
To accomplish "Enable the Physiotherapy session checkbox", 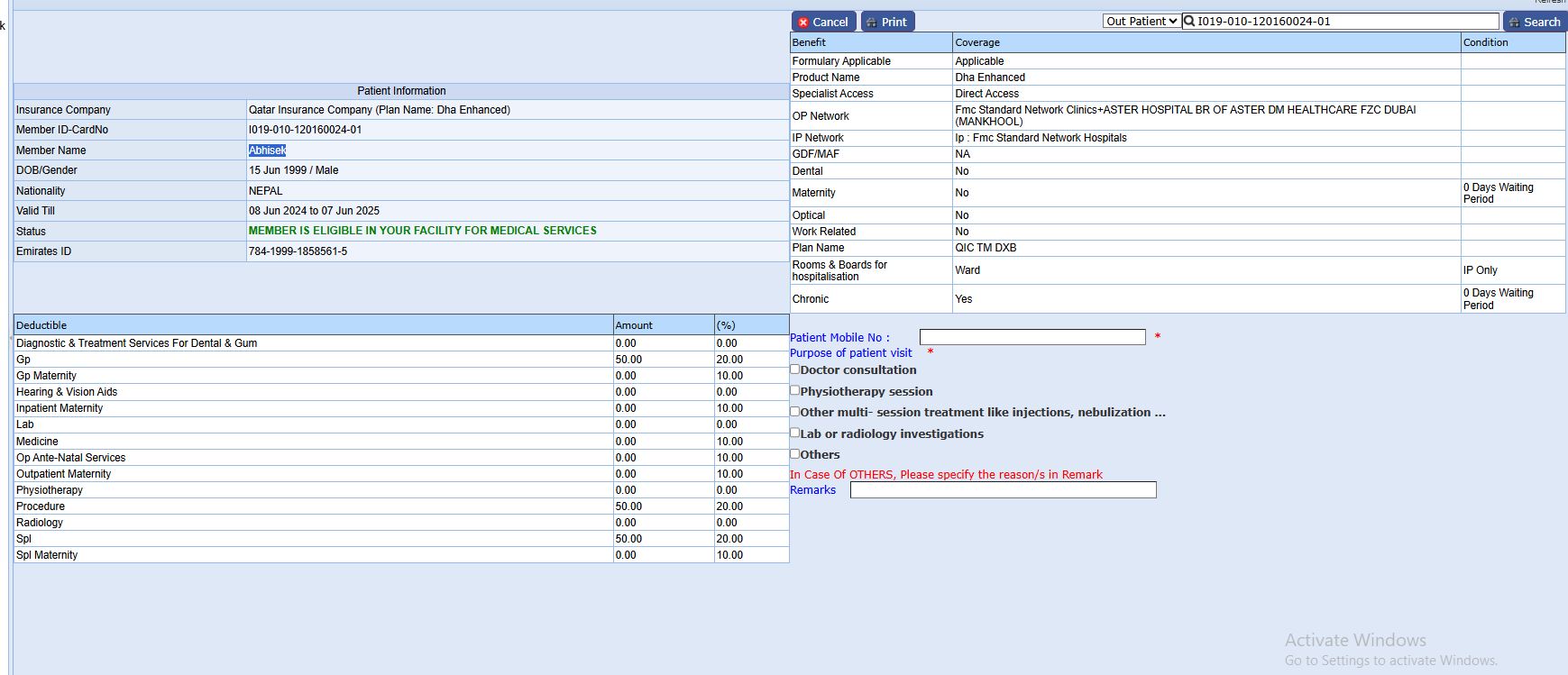I will point(795,390).
